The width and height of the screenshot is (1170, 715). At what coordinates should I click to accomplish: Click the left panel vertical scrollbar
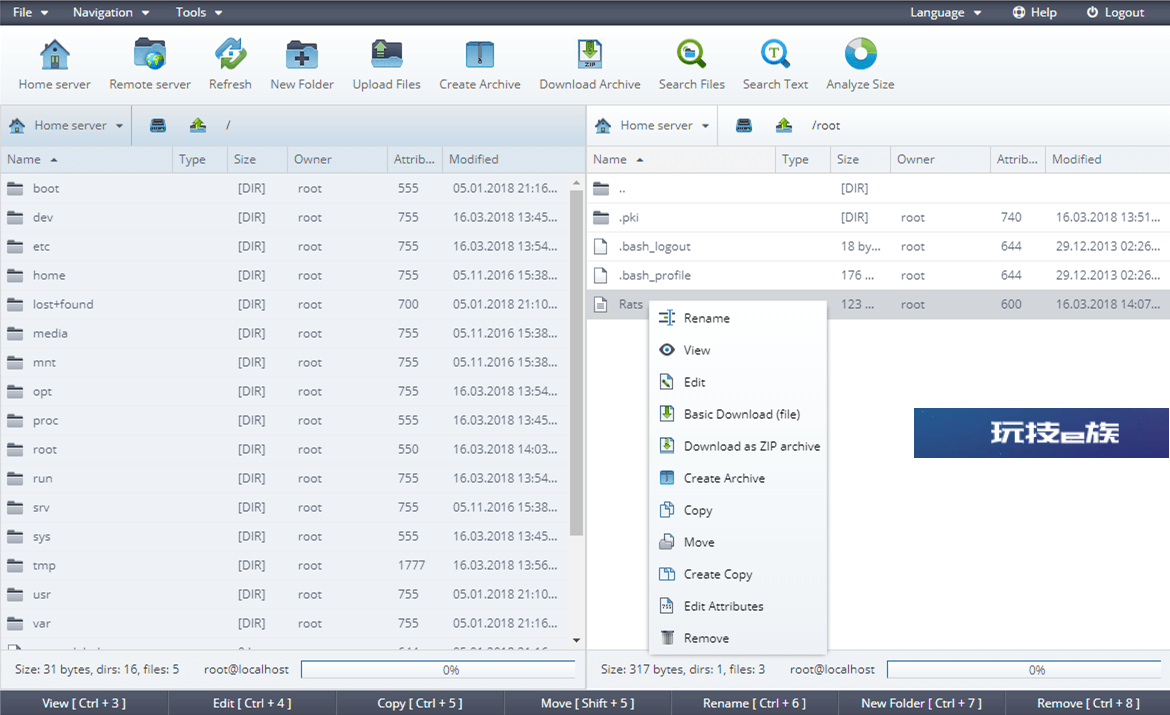tap(576, 363)
